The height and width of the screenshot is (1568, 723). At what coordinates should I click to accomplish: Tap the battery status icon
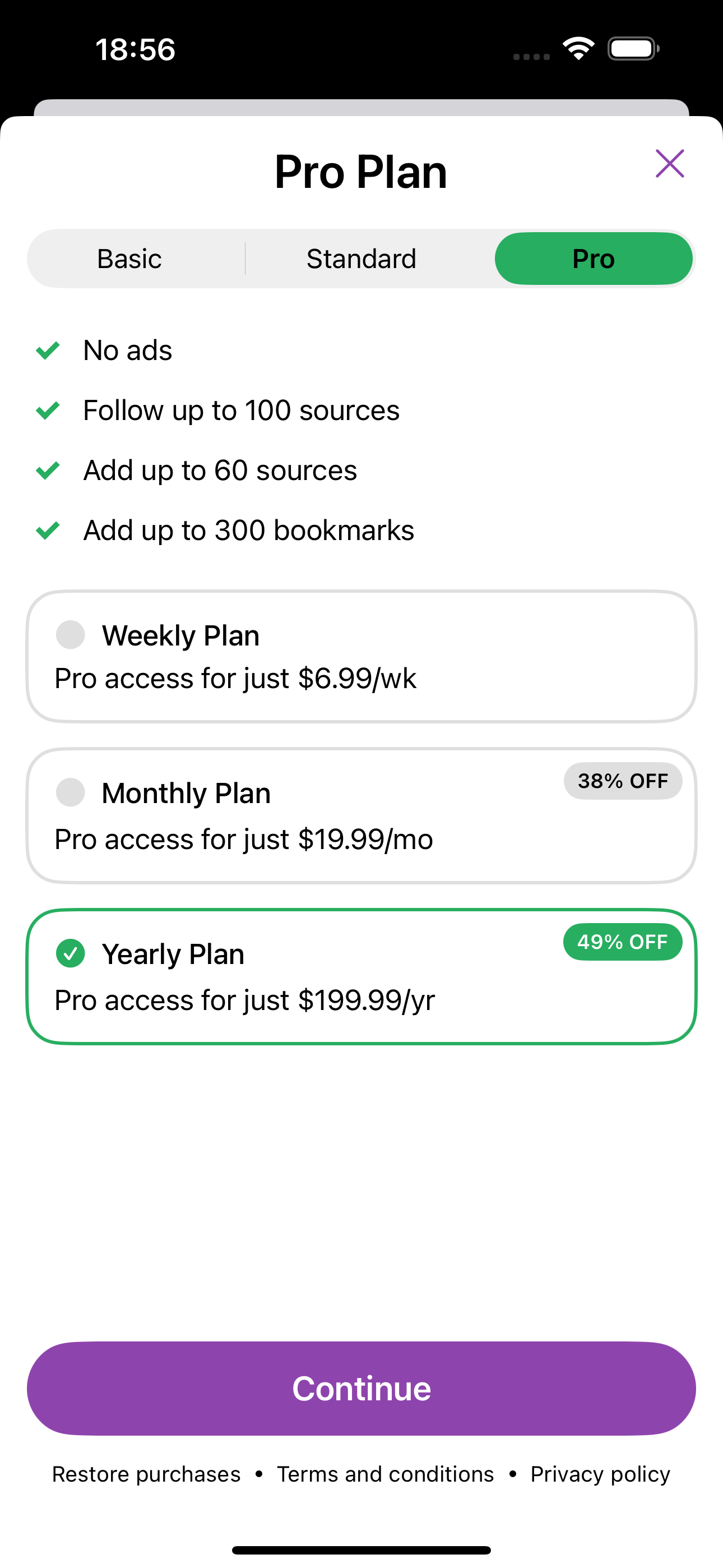pos(633,49)
